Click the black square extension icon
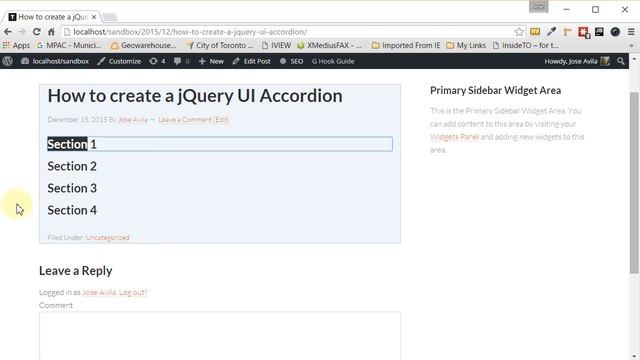Viewport: 640px width, 360px height. (599, 31)
